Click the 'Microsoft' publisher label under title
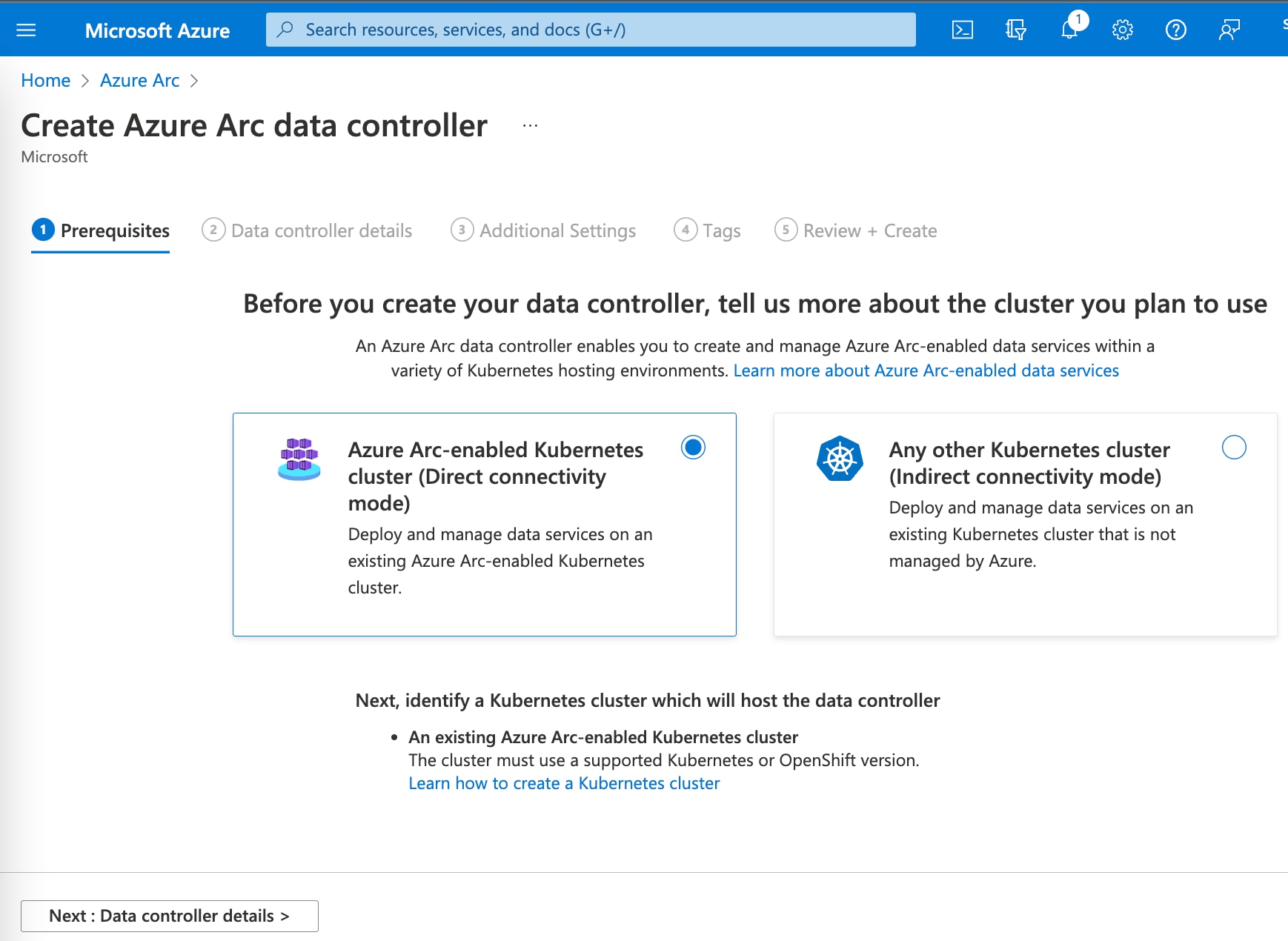The image size is (1288, 941). click(54, 157)
